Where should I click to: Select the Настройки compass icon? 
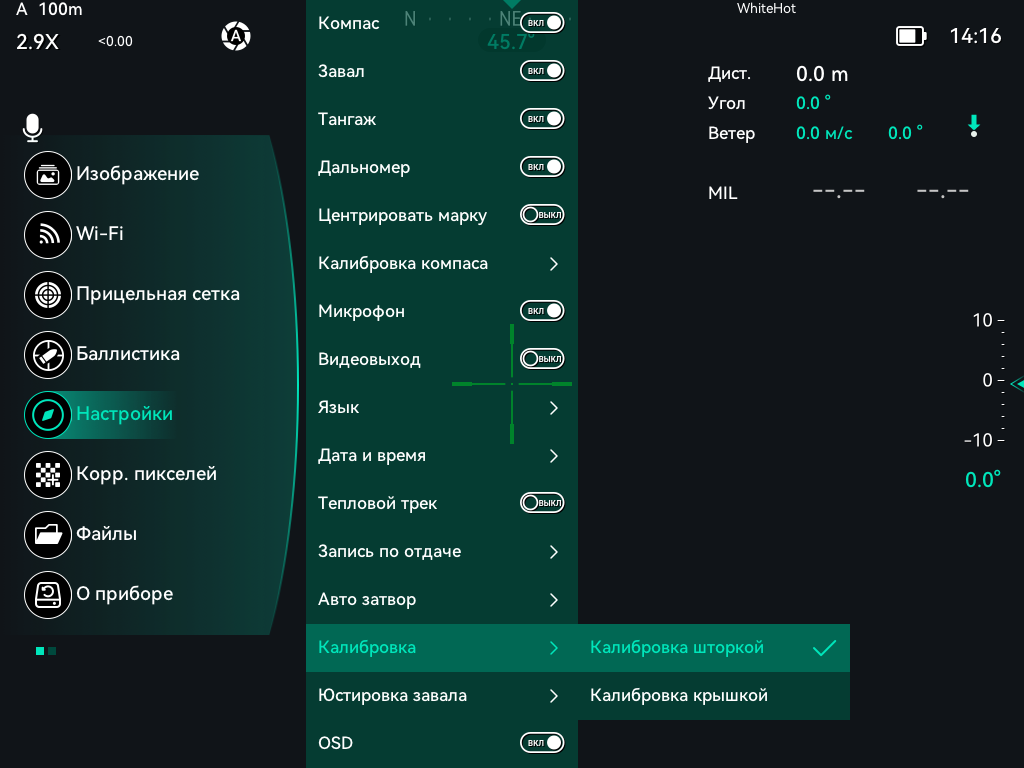click(48, 415)
